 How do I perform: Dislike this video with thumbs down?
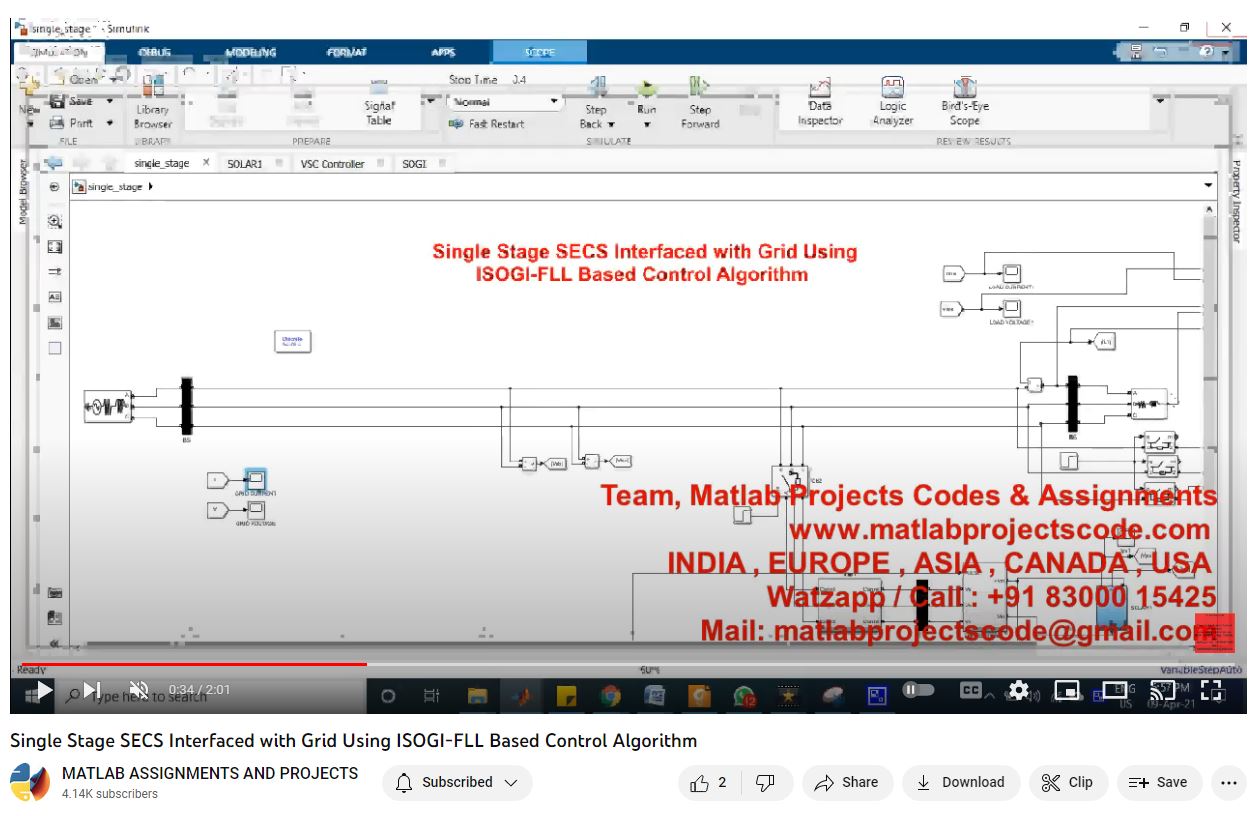765,783
